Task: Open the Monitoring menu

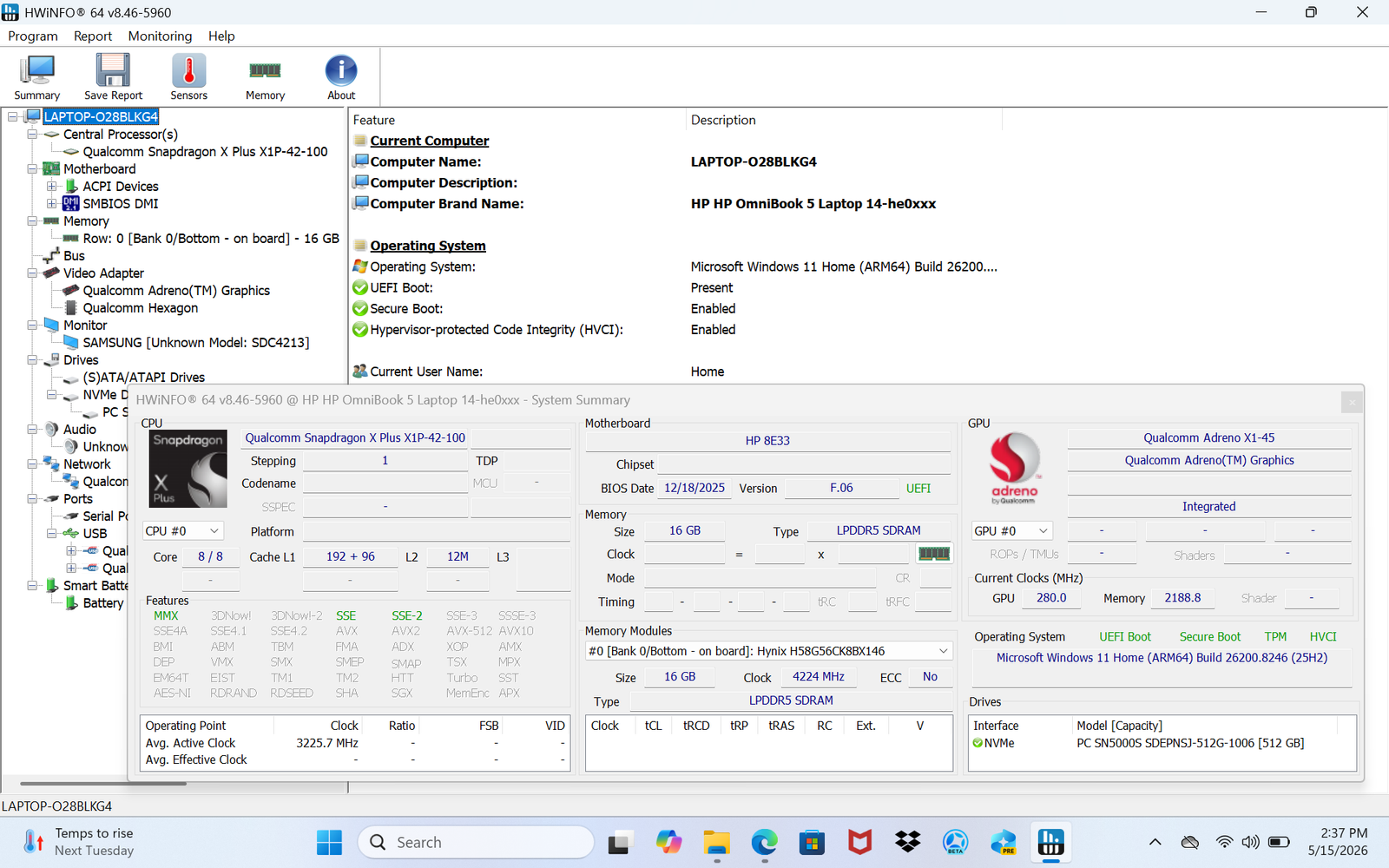Action: (x=160, y=36)
